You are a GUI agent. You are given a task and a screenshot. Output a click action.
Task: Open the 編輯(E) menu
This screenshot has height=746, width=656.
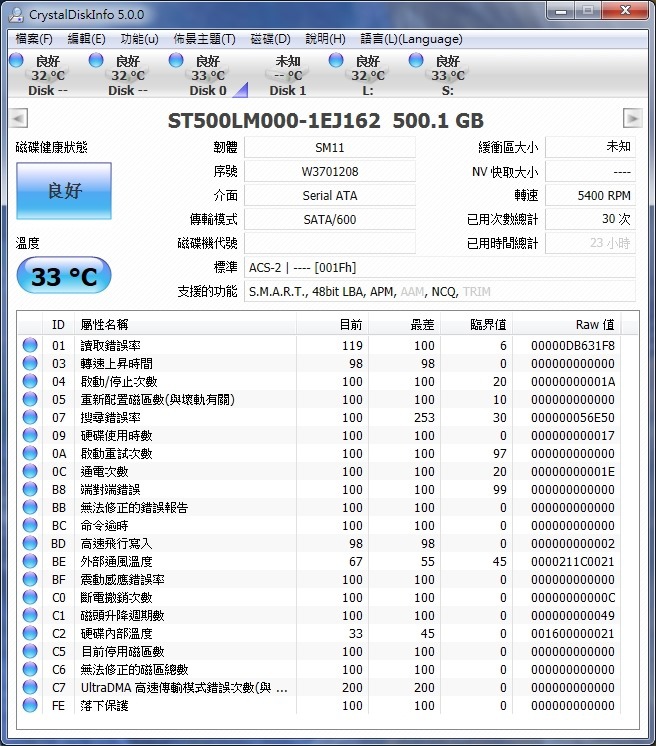click(86, 39)
